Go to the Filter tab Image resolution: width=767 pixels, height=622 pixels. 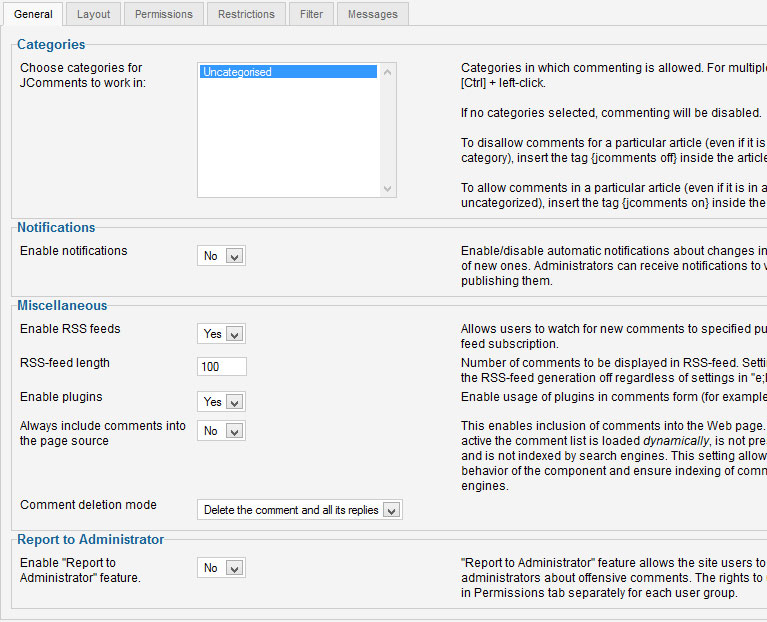(311, 14)
